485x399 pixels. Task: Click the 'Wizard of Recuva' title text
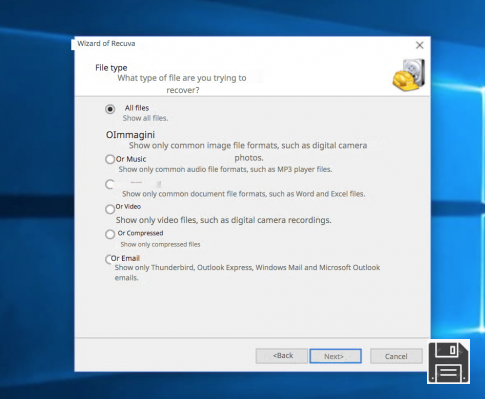click(106, 43)
